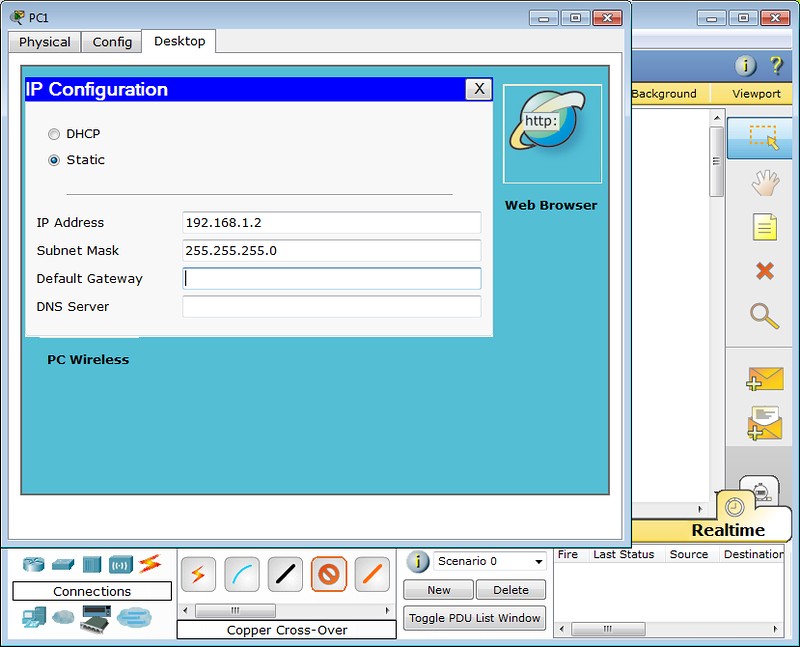
Task: Switch to the Config tab
Action: pos(112,42)
